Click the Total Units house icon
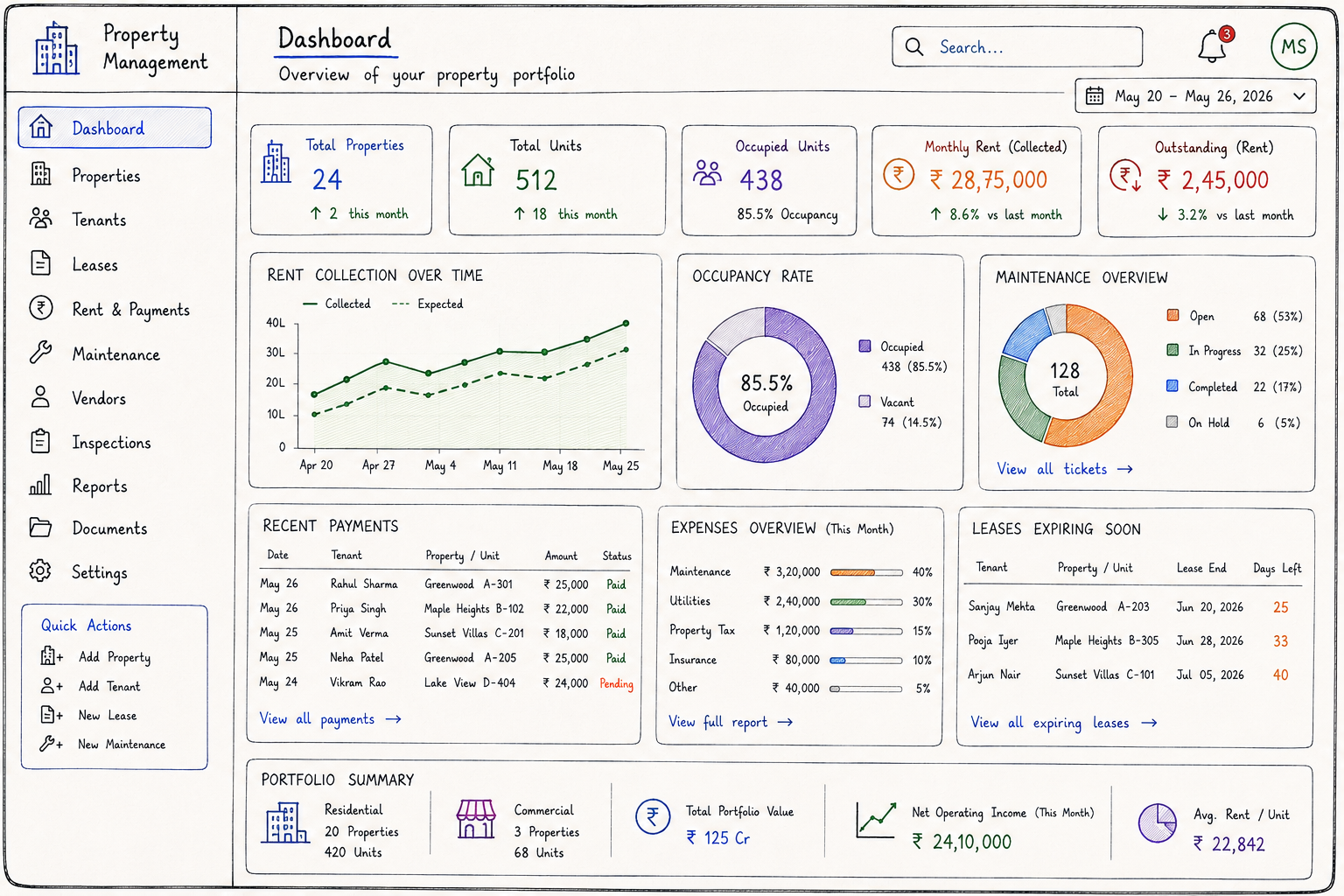The height and width of the screenshot is (896, 1344). coord(478,170)
